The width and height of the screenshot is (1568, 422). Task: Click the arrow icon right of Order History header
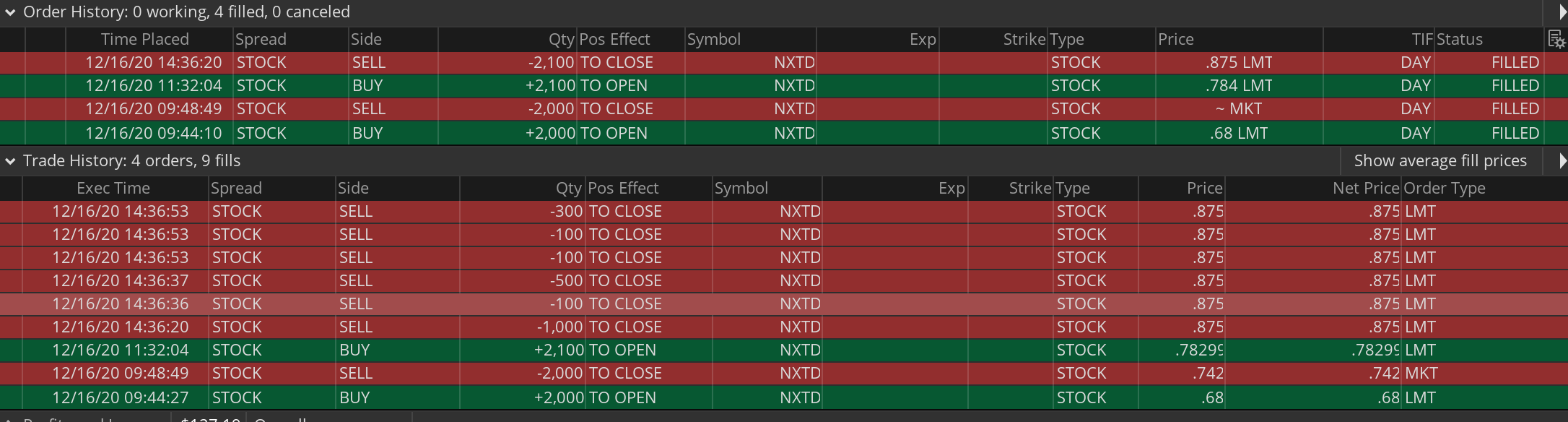coord(1562,12)
